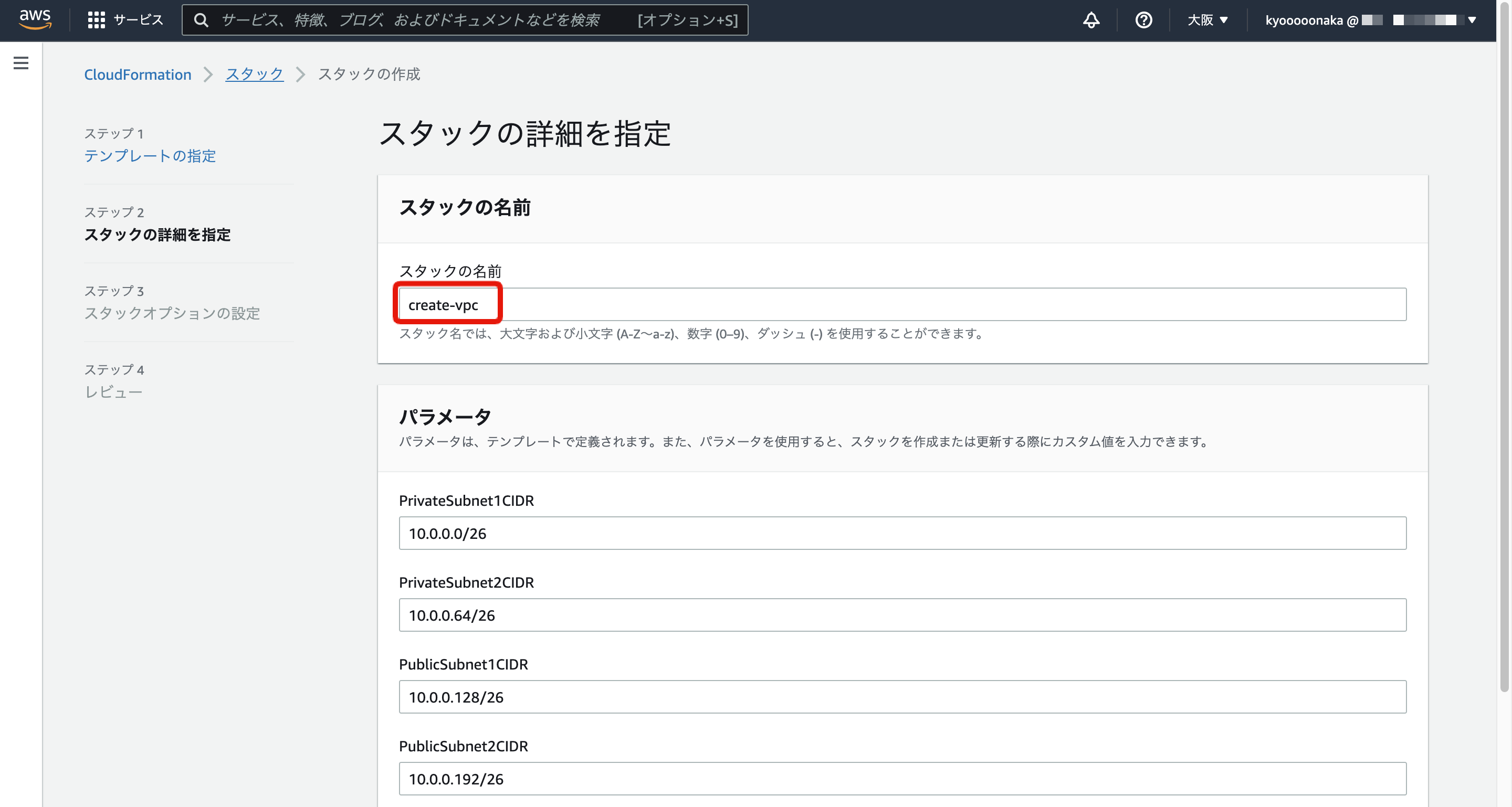Image resolution: width=1512 pixels, height=807 pixels.
Task: Click ステップ 3 スタックオプションの設定 text
Action: (172, 313)
